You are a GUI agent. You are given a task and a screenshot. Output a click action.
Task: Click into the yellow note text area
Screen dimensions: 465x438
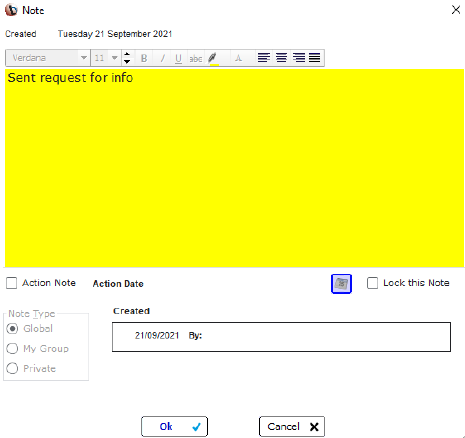234,168
